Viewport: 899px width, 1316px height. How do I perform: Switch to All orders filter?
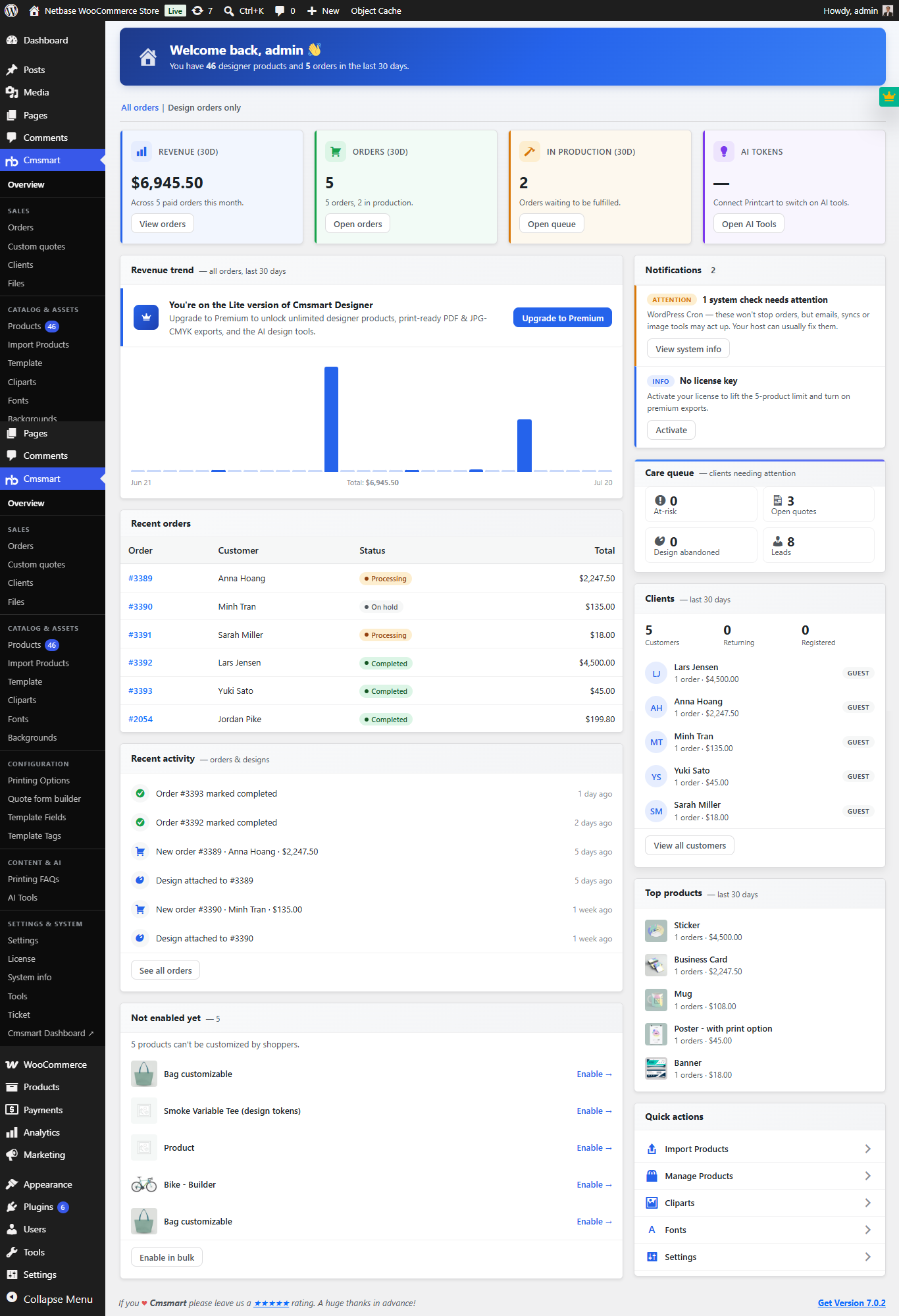140,107
